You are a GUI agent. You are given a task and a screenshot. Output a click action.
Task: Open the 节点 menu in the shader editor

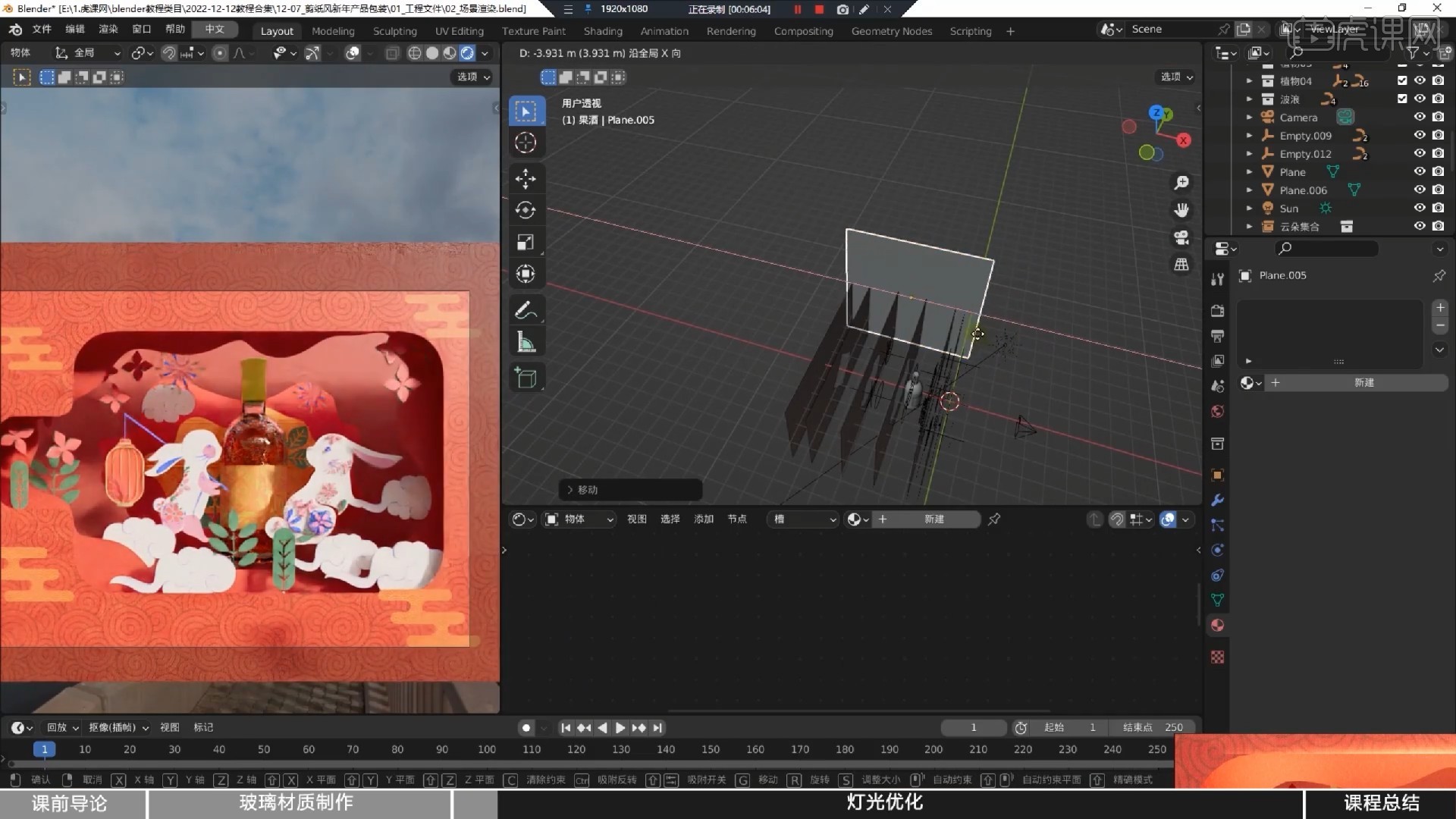[737, 519]
